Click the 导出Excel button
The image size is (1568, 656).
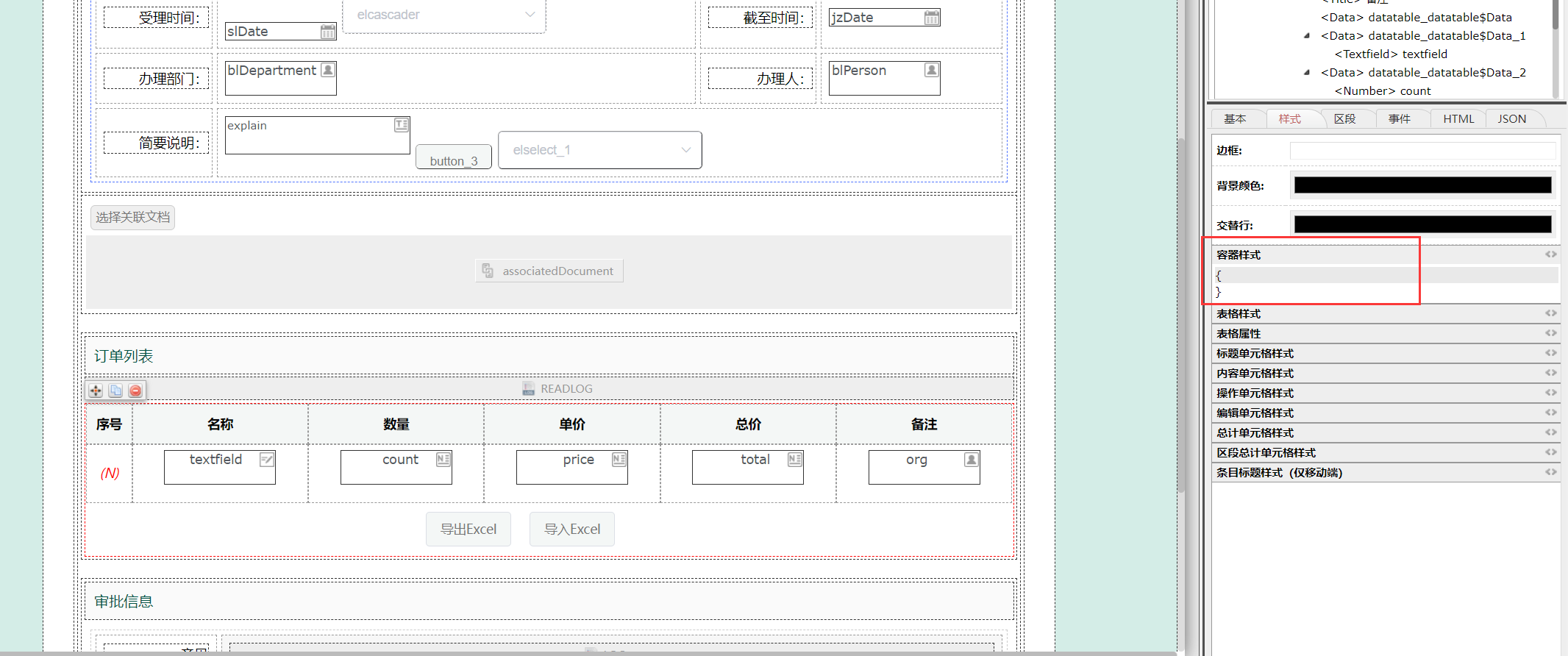[468, 530]
